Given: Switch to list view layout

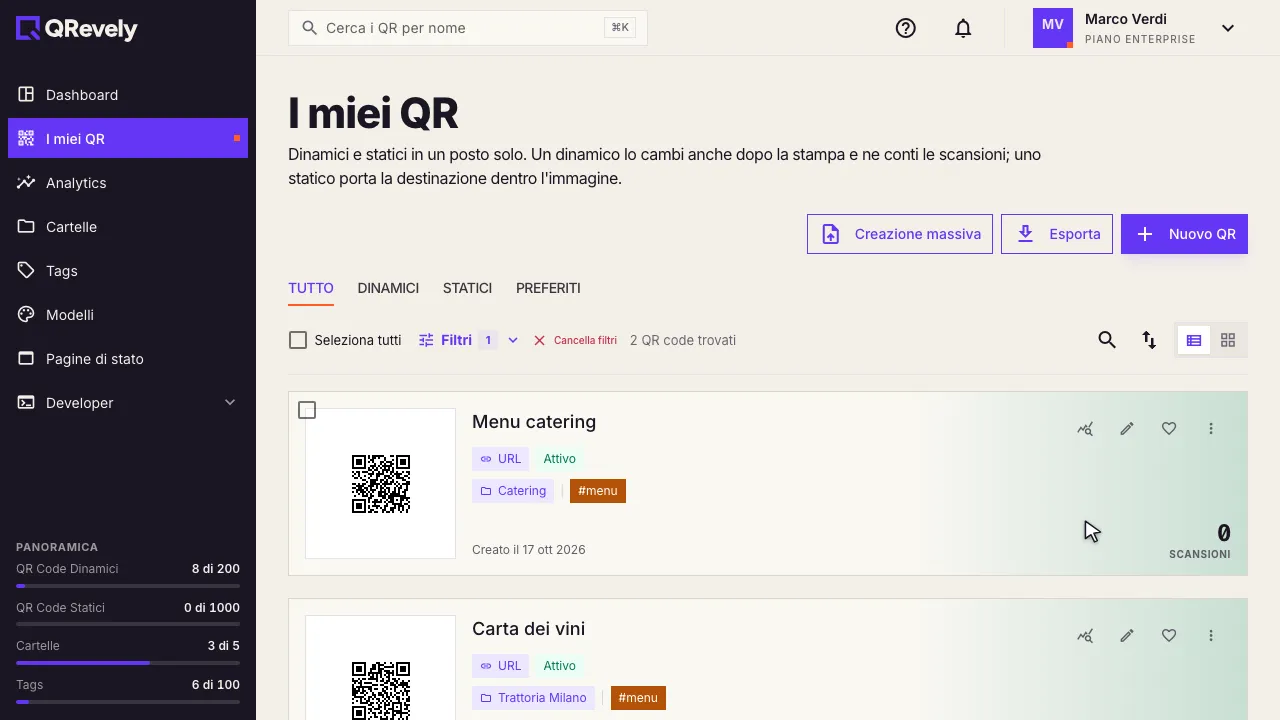Looking at the screenshot, I should point(1194,340).
